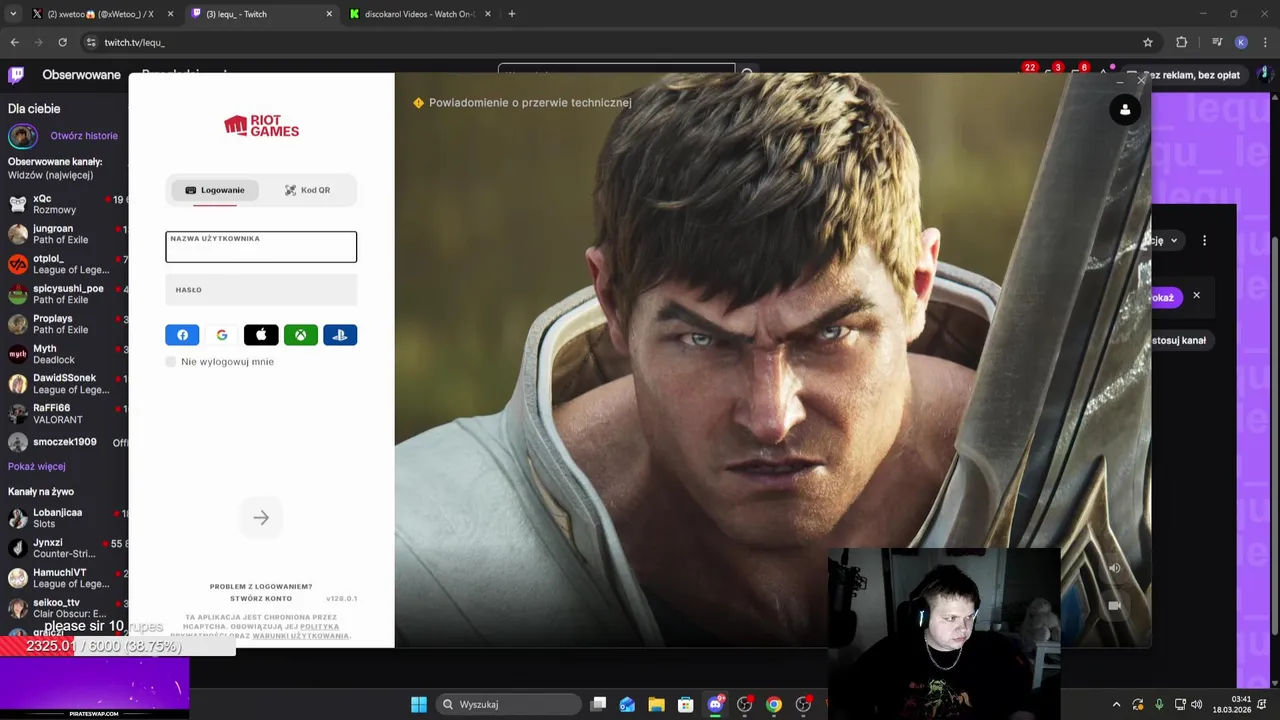1280x720 pixels.
Task: Close the lequ_ Twitch browser tab
Action: click(329, 14)
